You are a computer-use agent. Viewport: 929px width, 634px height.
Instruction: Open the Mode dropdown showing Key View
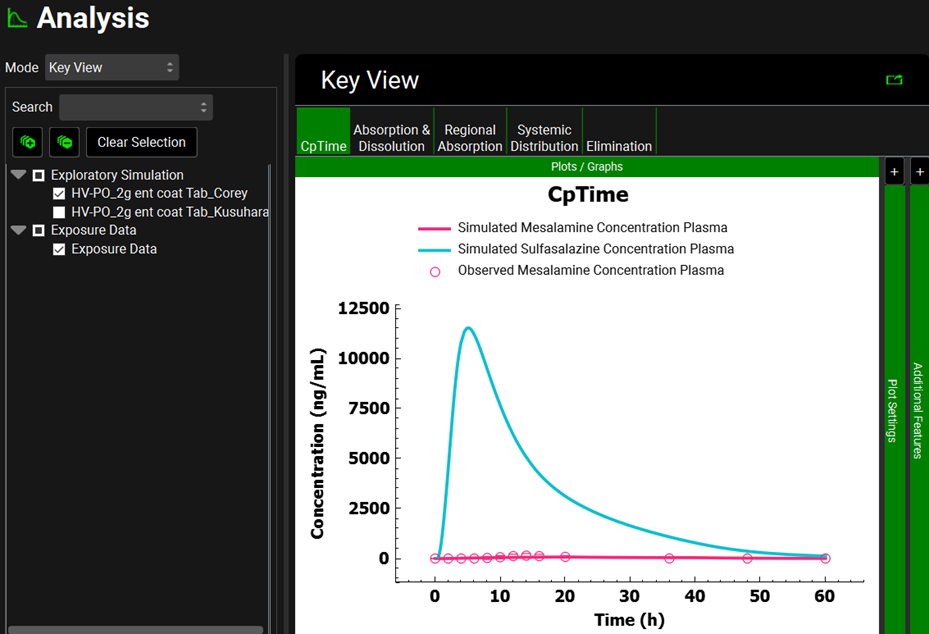[x=112, y=68]
